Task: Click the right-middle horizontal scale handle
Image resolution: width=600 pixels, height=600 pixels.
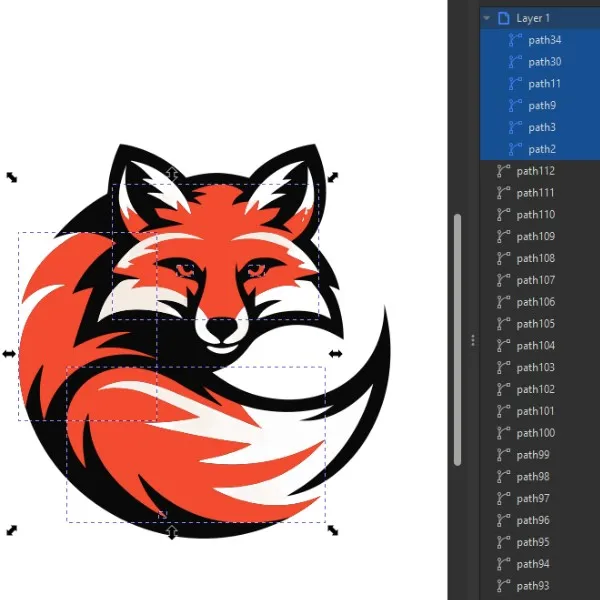Action: point(335,353)
